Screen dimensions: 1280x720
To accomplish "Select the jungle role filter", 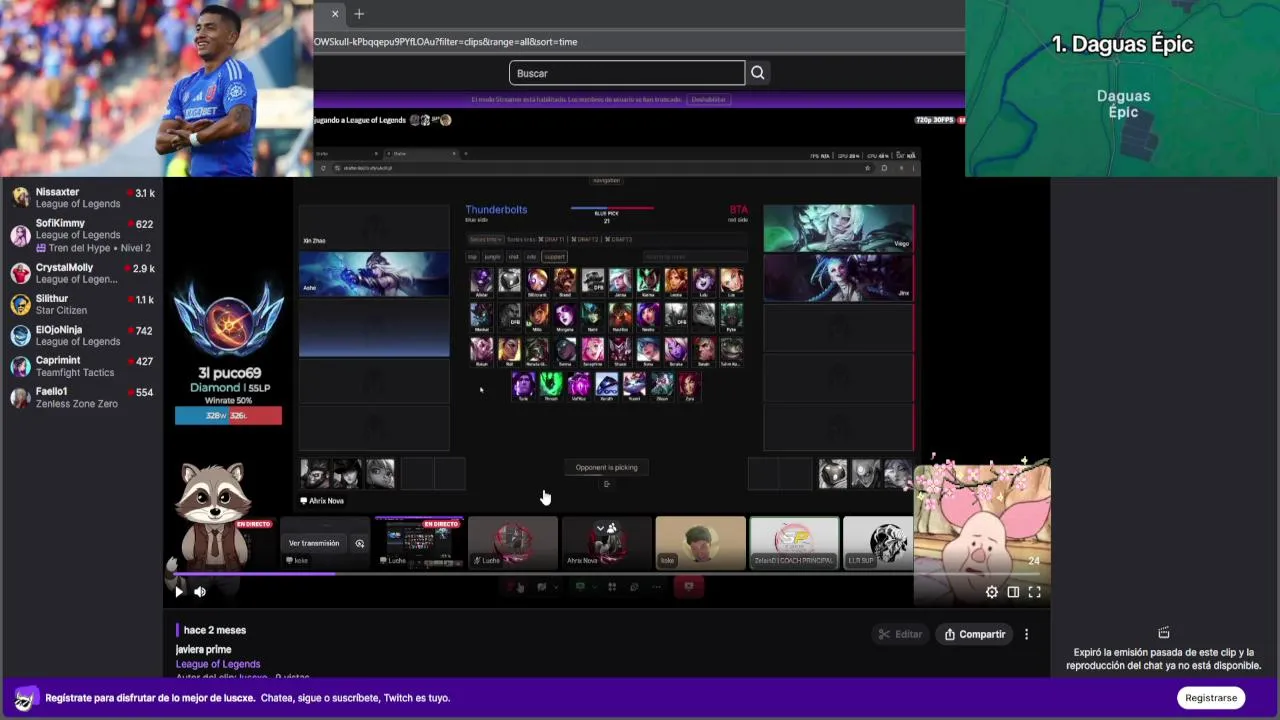I will (493, 257).
